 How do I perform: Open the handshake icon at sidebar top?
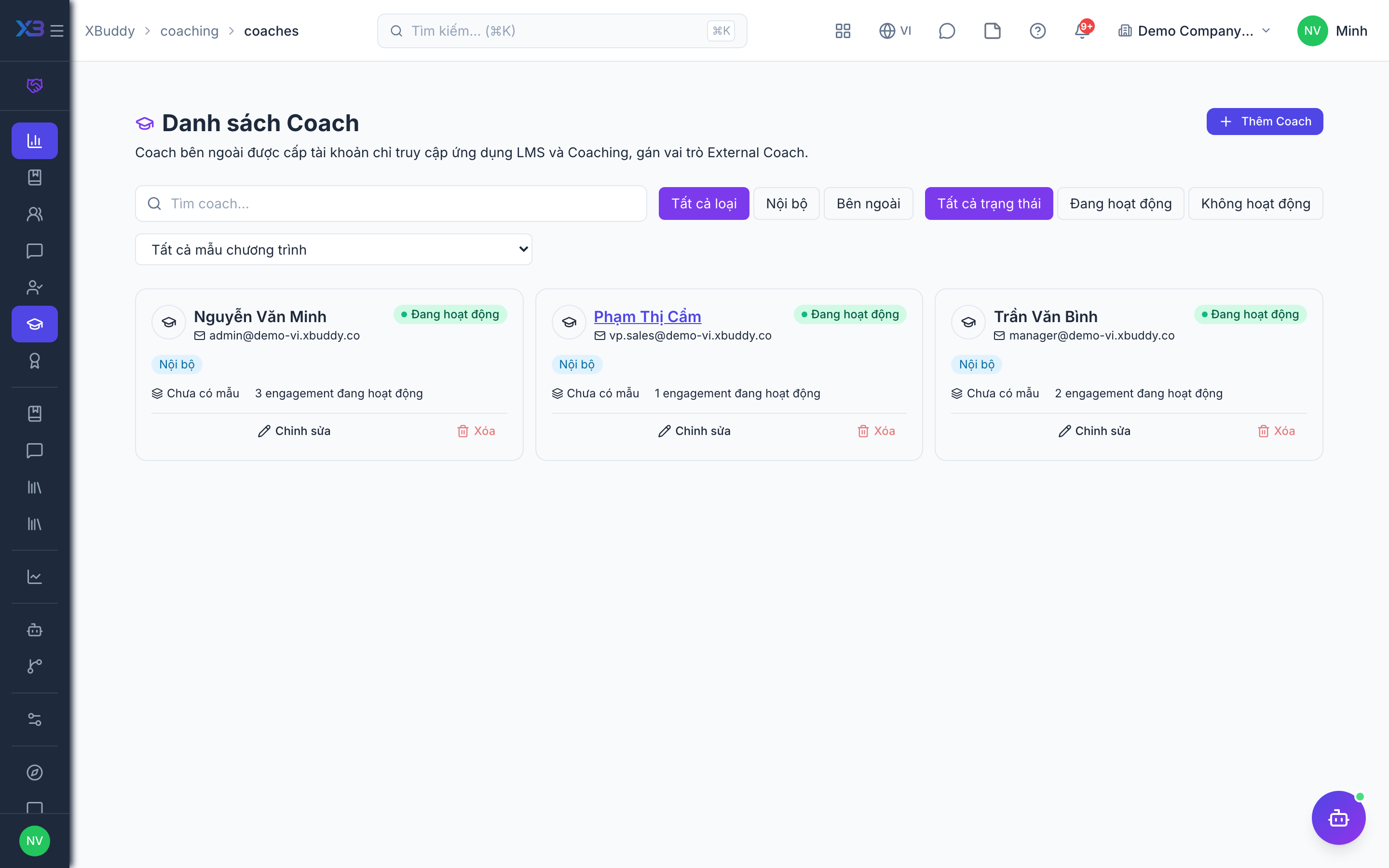(x=34, y=85)
